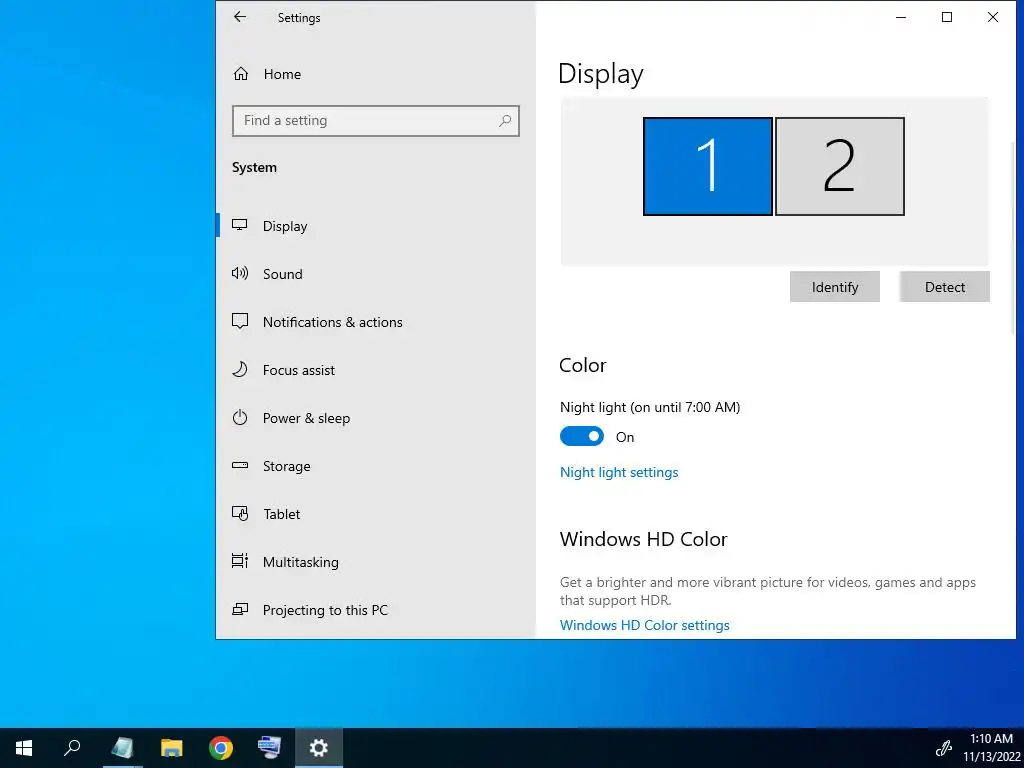Go back using the Settings back arrow

click(240, 18)
